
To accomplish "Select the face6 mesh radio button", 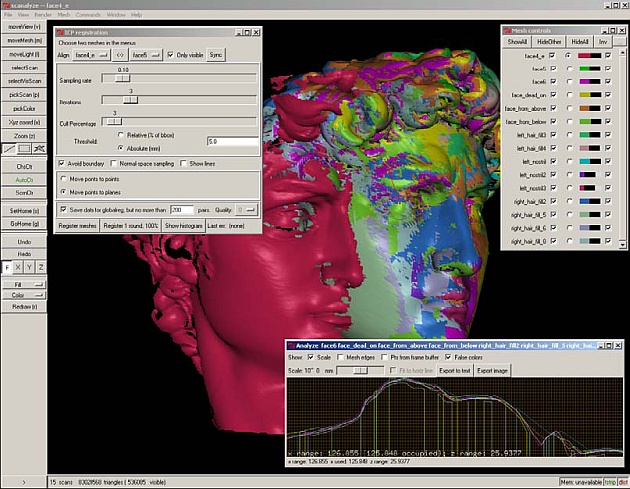I will [569, 82].
